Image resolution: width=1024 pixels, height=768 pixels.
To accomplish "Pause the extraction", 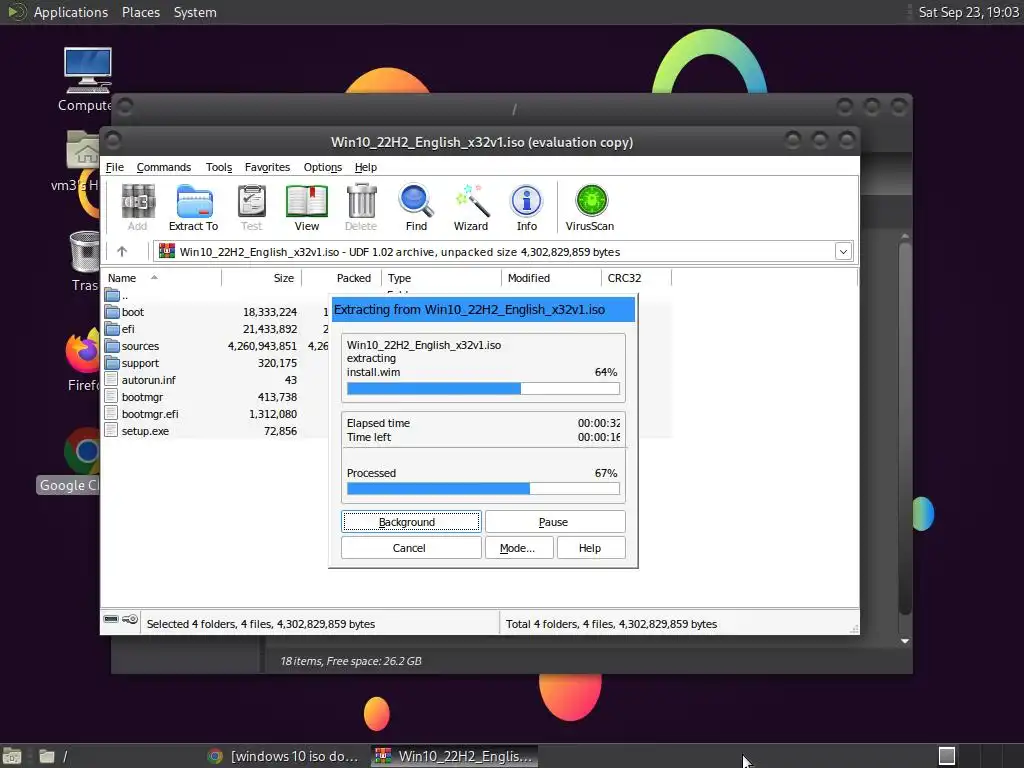I will [x=555, y=522].
